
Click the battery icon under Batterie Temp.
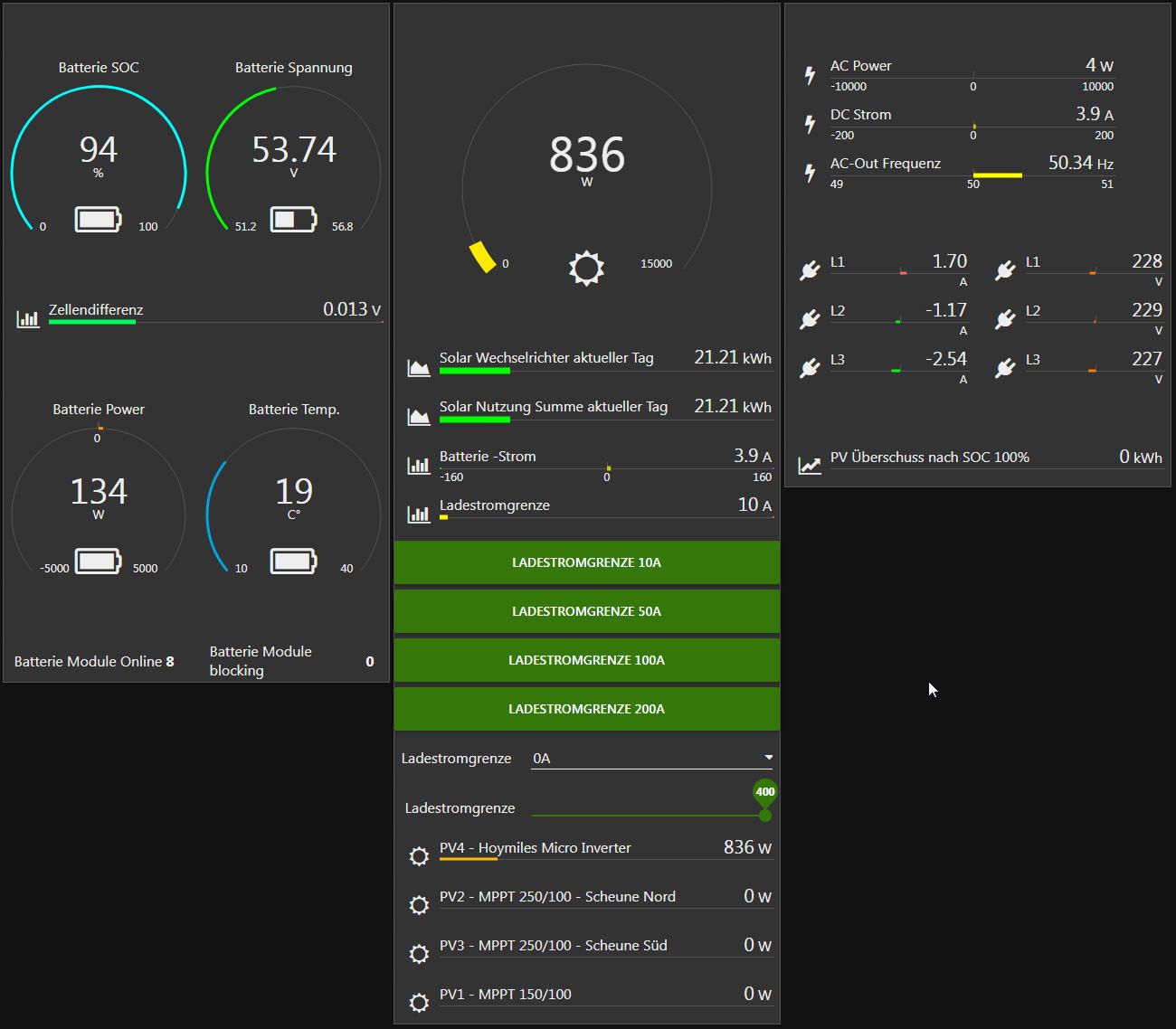[293, 561]
